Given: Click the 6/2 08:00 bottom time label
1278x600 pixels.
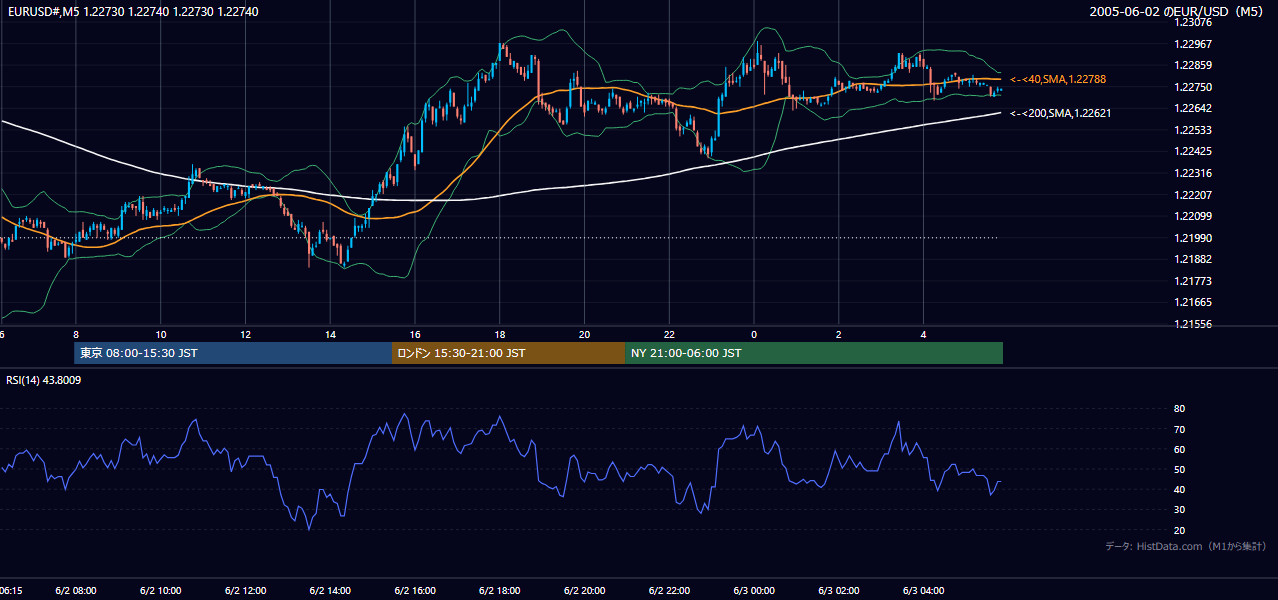Looking at the screenshot, I should click(x=75, y=591).
